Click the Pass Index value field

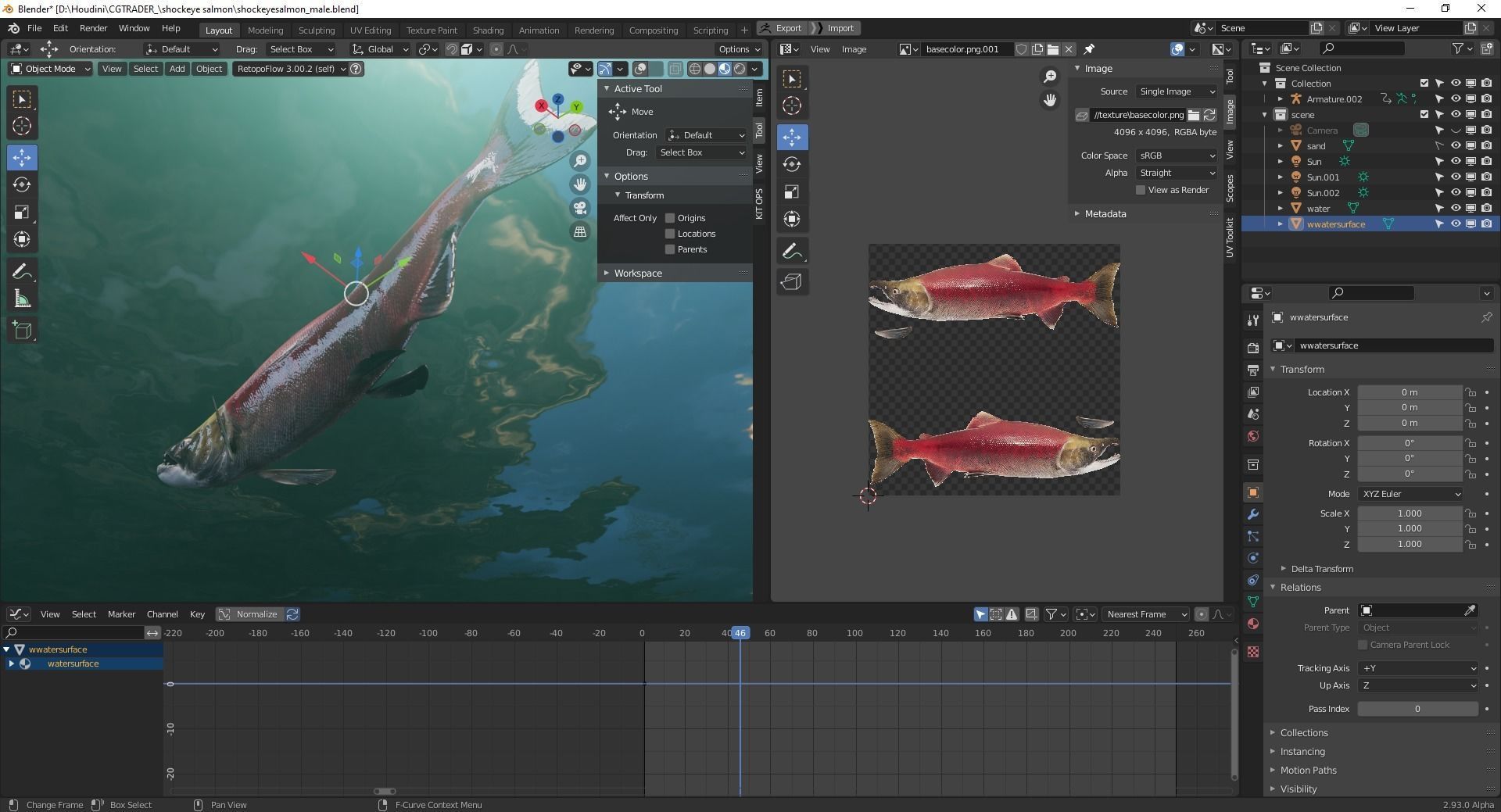pyautogui.click(x=1417, y=709)
